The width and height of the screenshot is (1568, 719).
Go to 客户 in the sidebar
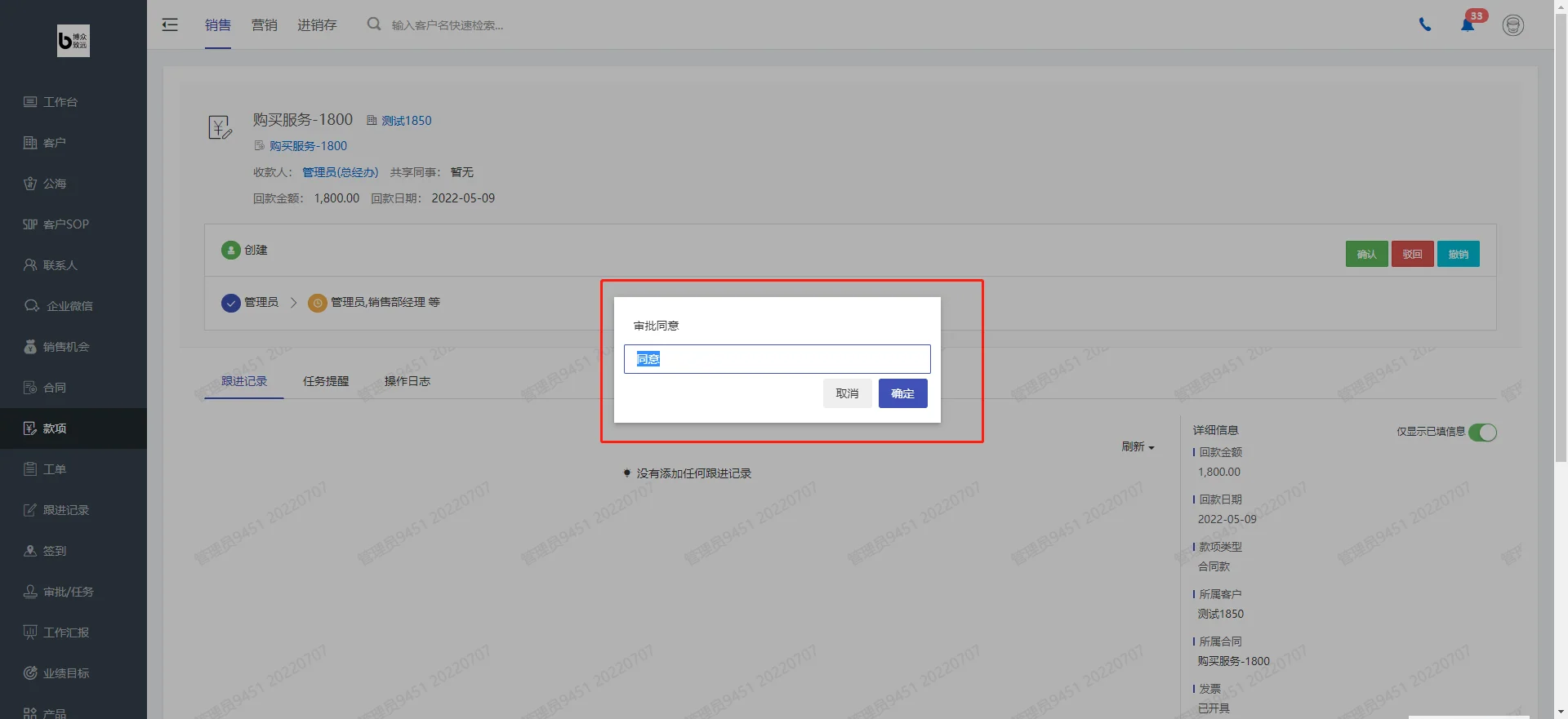[73, 143]
